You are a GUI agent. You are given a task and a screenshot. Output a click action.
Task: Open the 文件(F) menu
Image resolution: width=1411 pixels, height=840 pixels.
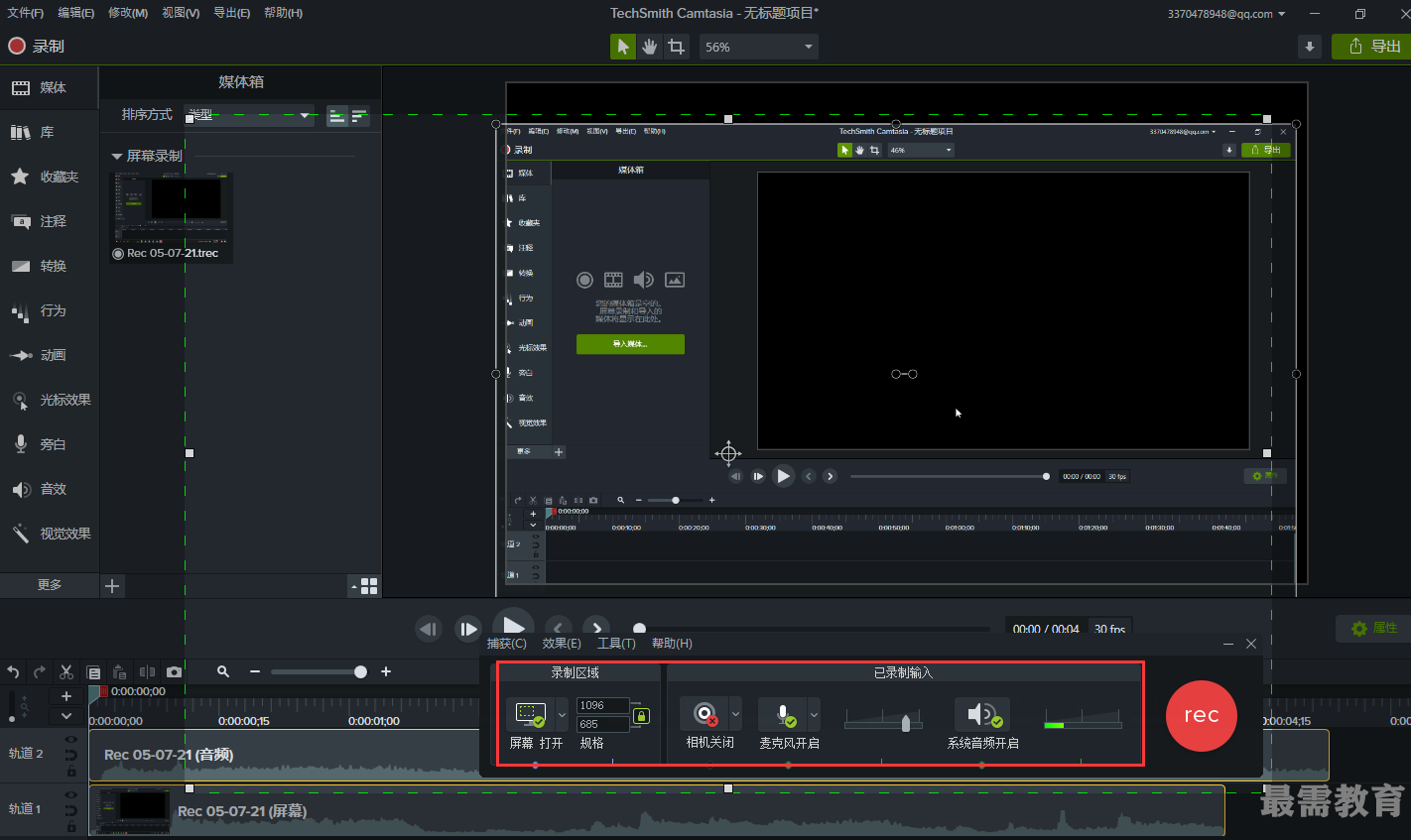(26, 13)
